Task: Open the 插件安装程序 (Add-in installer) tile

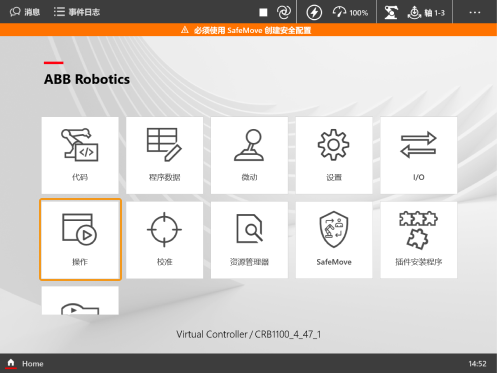Action: [x=419, y=240]
